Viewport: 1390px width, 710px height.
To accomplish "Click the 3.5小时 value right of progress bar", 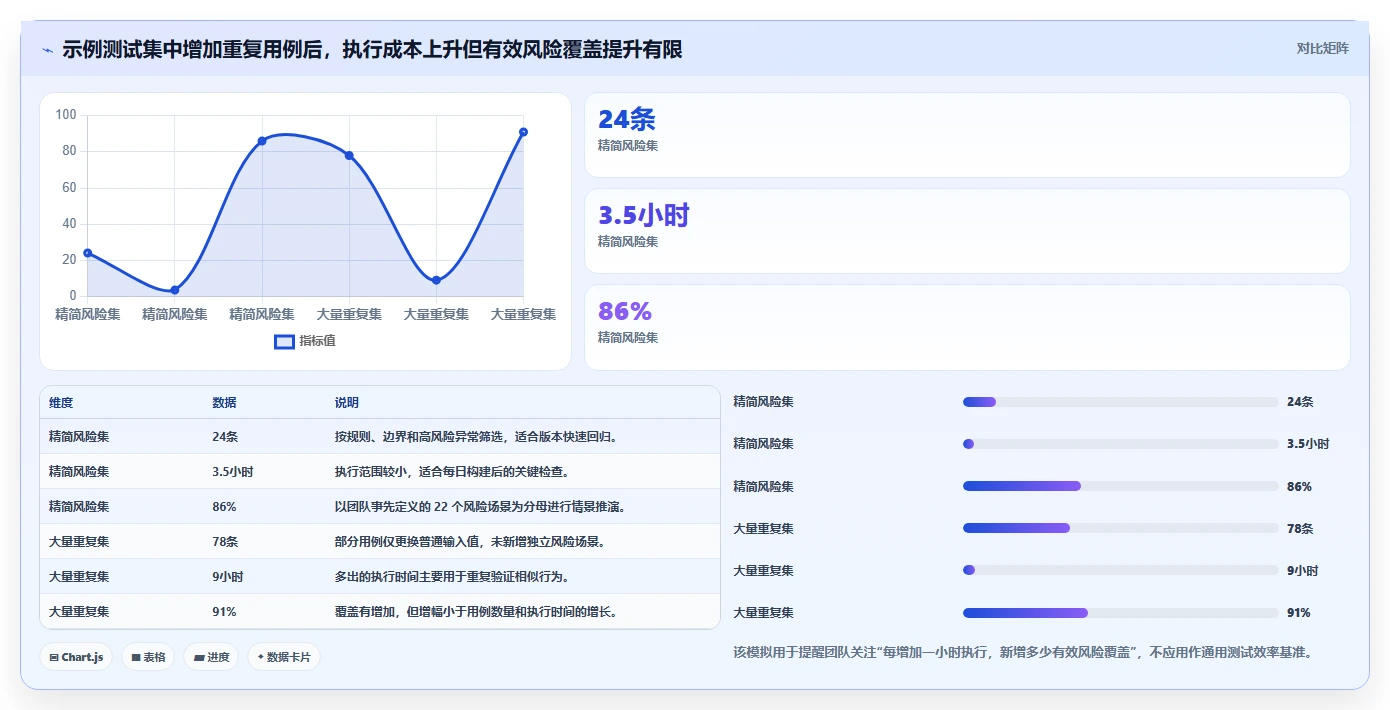I will coord(1308,444).
